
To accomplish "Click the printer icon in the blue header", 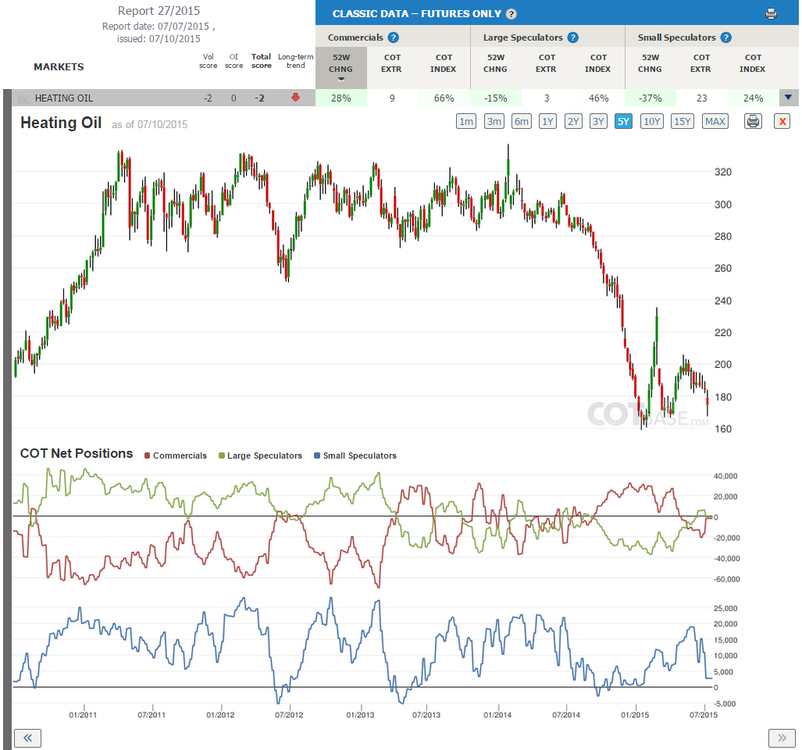I will [x=771, y=14].
